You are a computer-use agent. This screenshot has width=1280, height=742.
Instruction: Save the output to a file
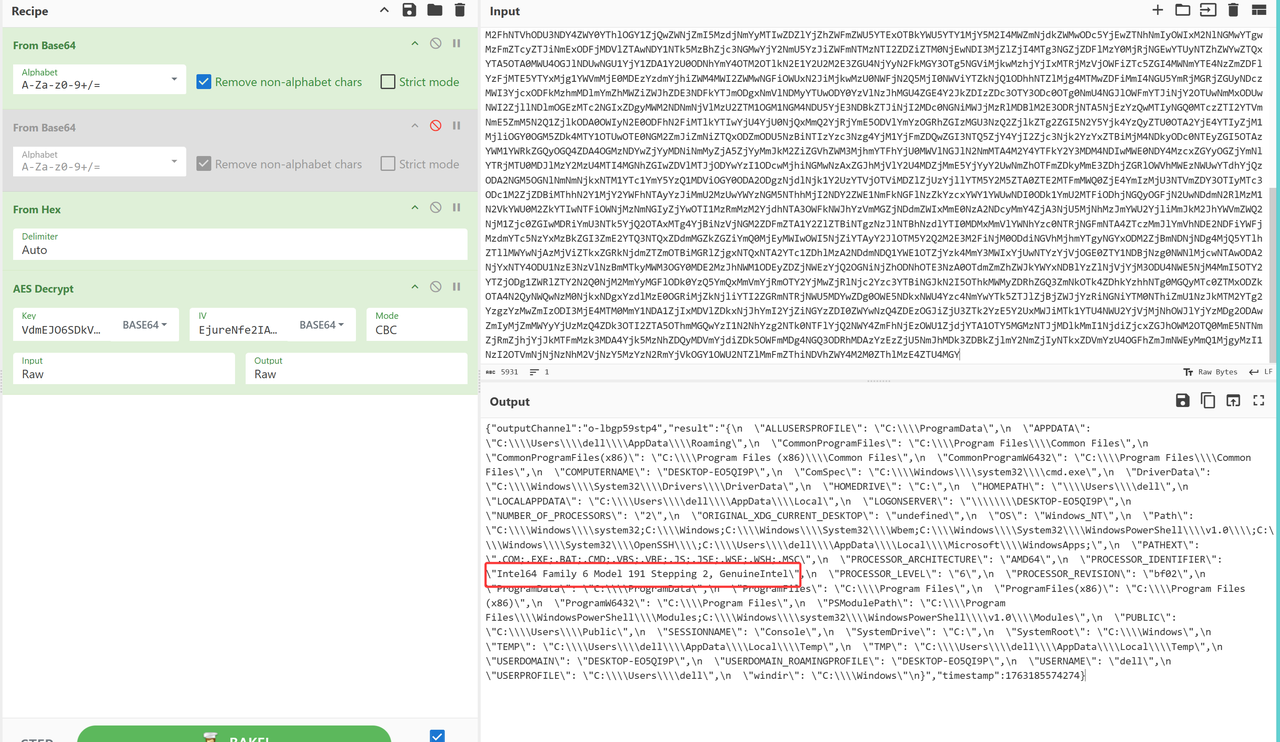coord(1182,401)
